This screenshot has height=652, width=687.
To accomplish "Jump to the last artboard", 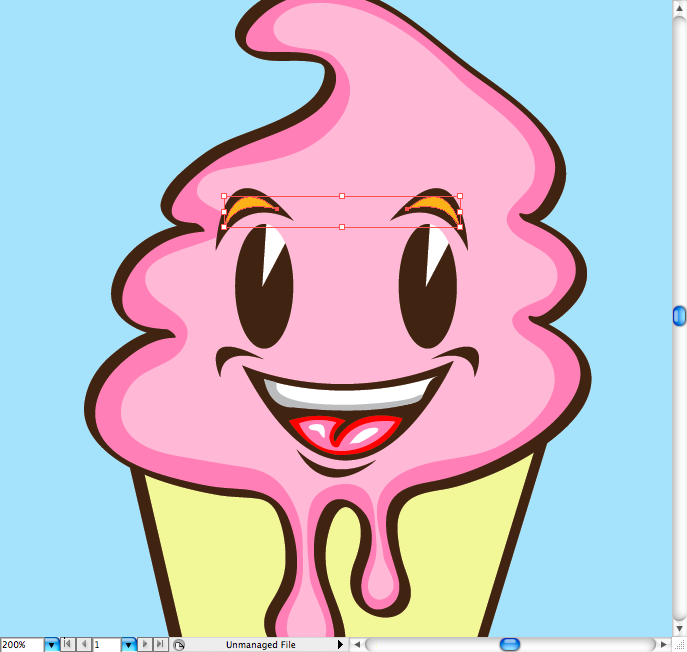I will (160, 645).
